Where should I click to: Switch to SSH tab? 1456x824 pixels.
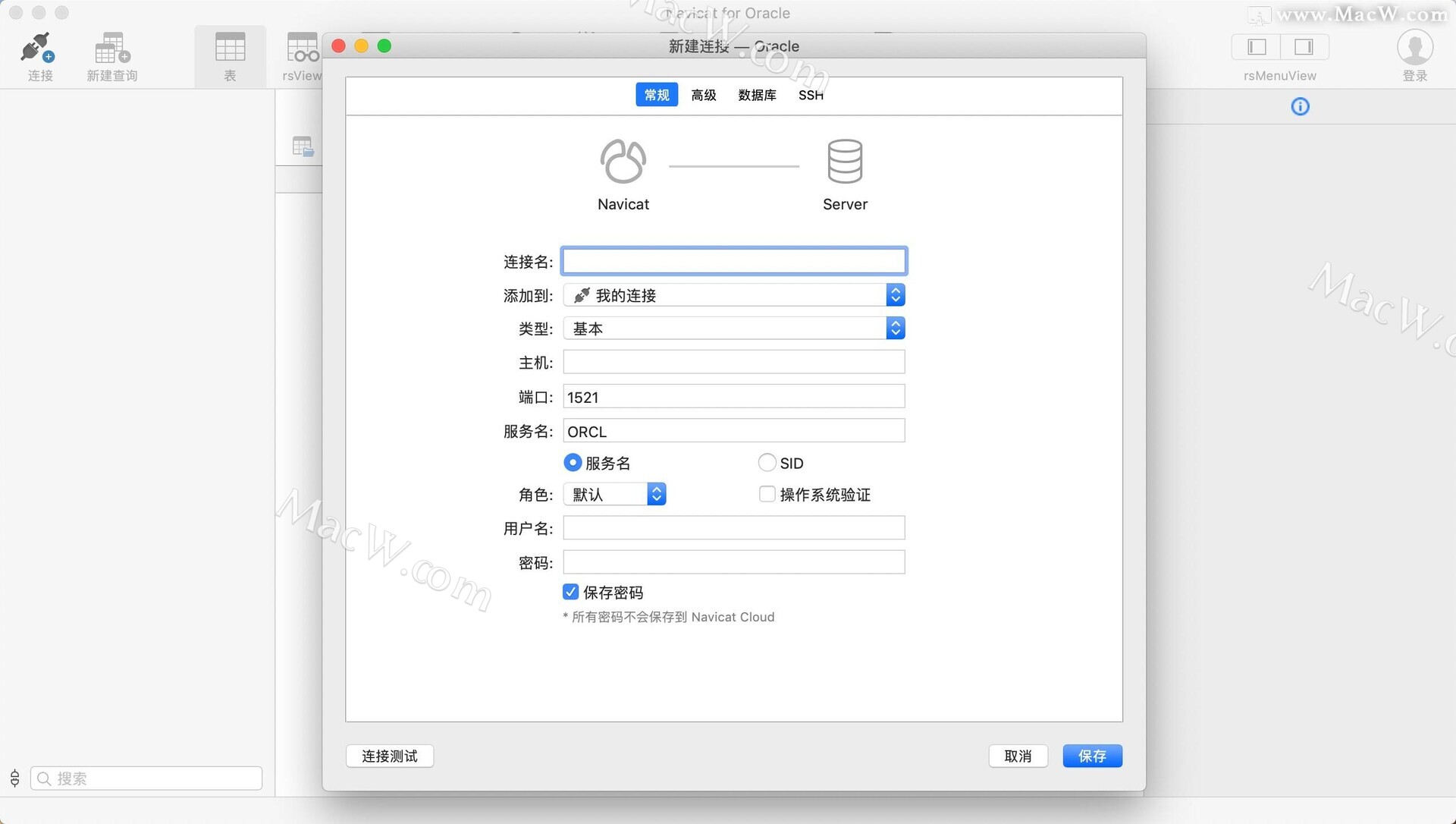click(x=811, y=95)
